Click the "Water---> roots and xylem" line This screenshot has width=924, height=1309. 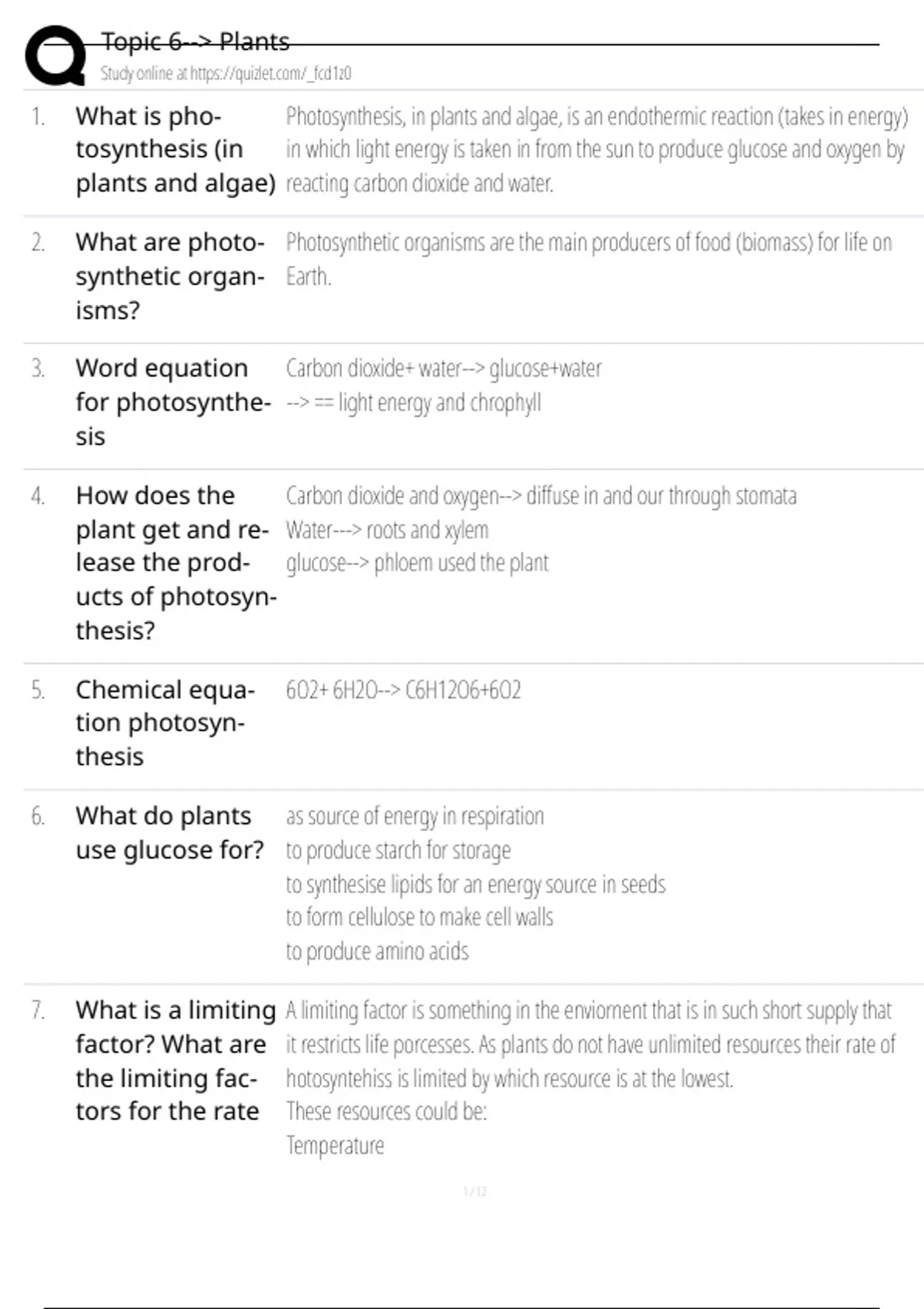(x=387, y=530)
